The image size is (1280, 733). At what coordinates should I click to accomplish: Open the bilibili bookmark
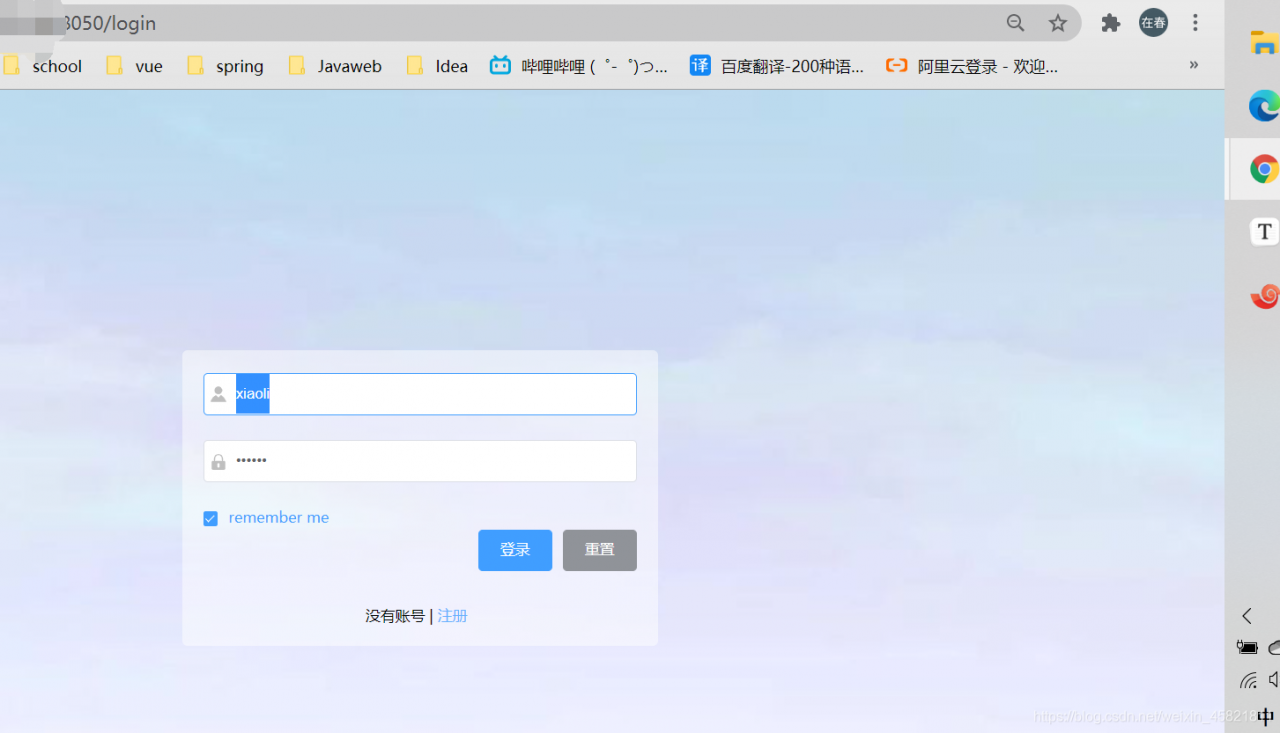pos(580,66)
